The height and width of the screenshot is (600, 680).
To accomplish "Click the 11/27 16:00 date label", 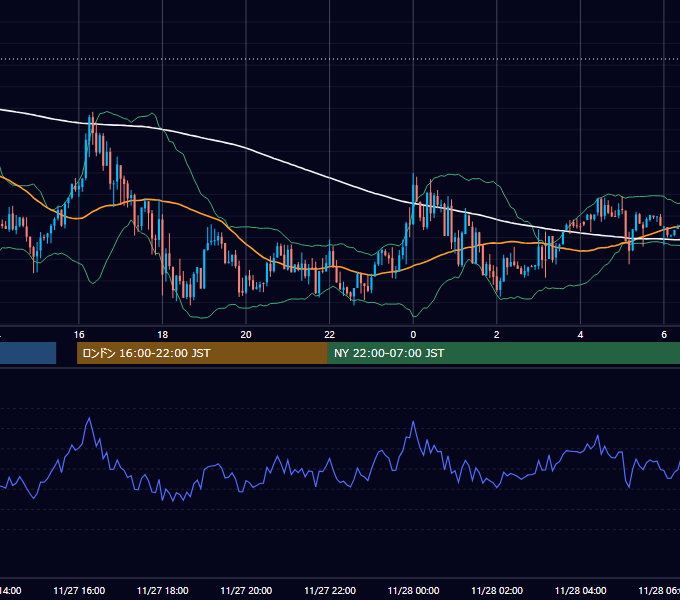I will [x=79, y=590].
